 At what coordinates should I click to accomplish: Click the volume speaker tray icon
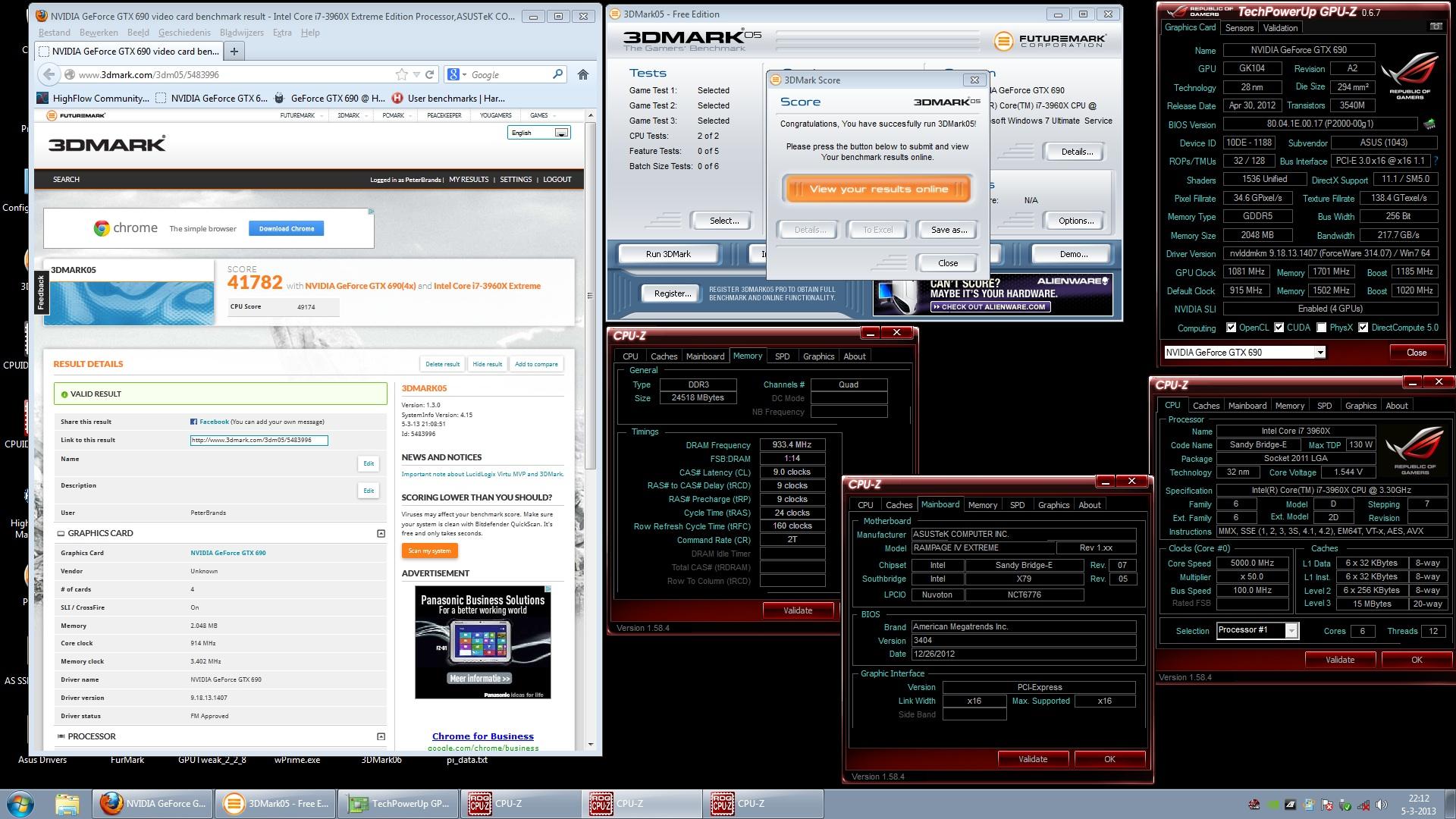click(1381, 805)
